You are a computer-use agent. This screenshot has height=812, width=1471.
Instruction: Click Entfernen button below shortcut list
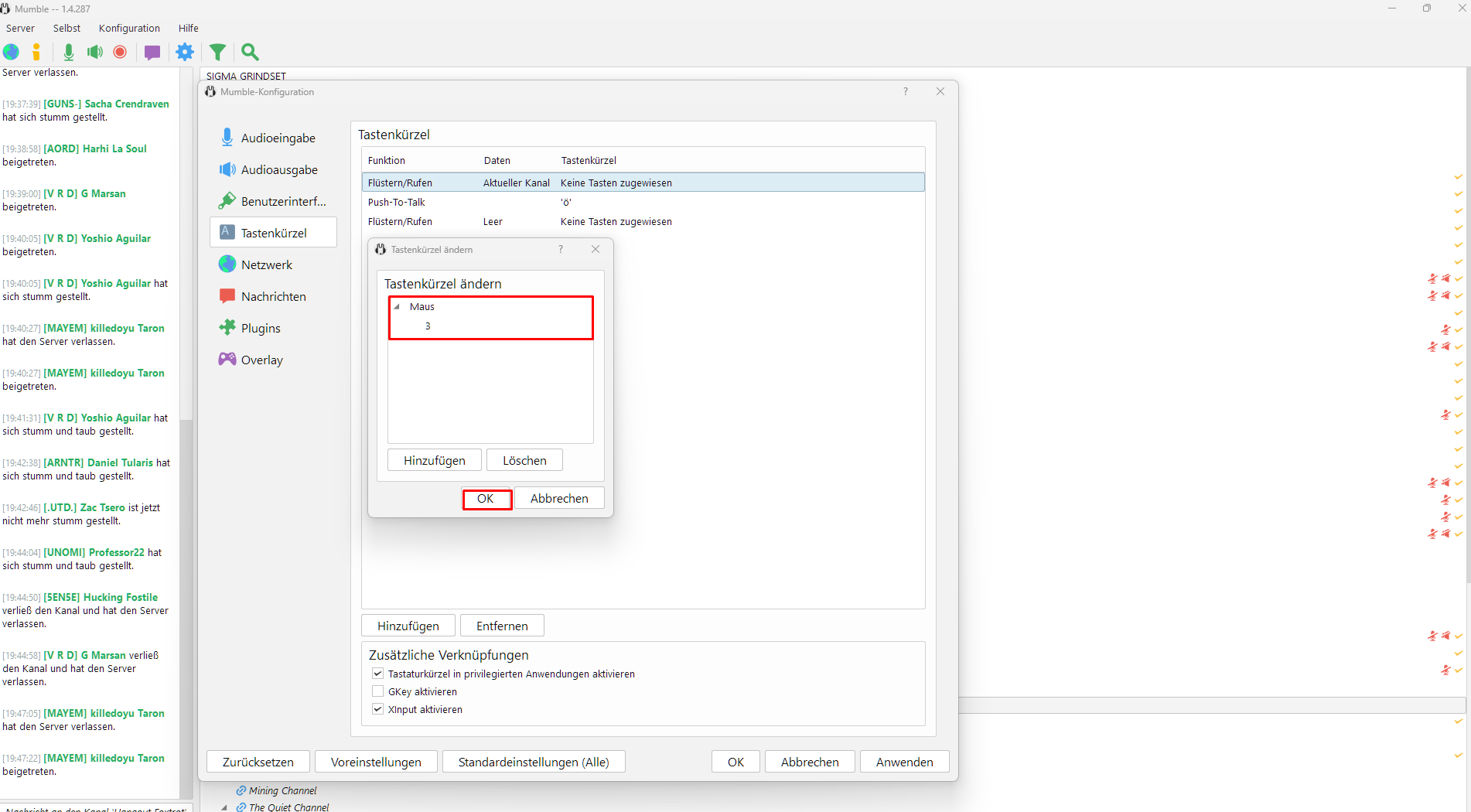[x=502, y=626]
